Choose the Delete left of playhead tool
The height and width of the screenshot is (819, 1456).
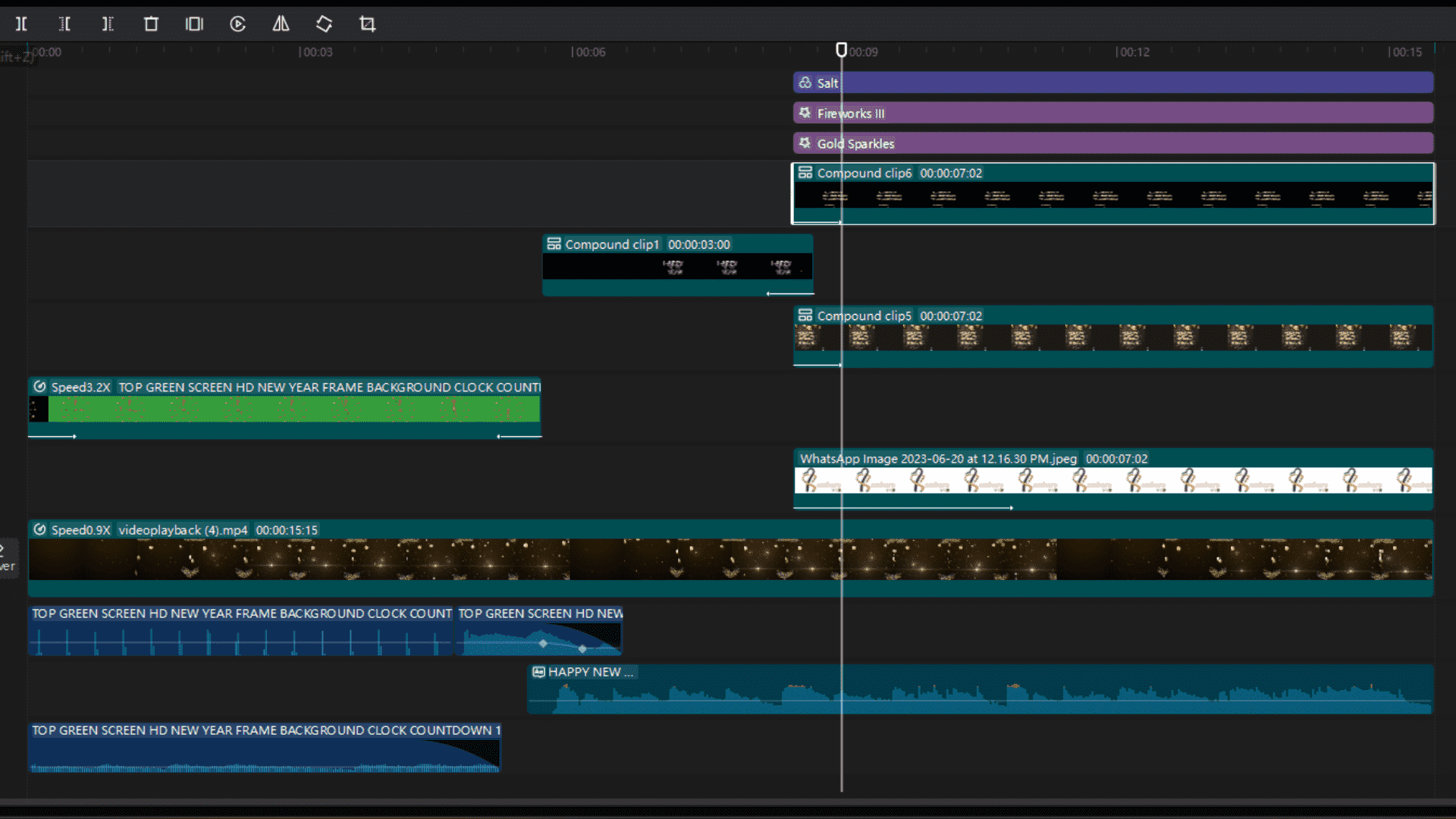coord(64,24)
